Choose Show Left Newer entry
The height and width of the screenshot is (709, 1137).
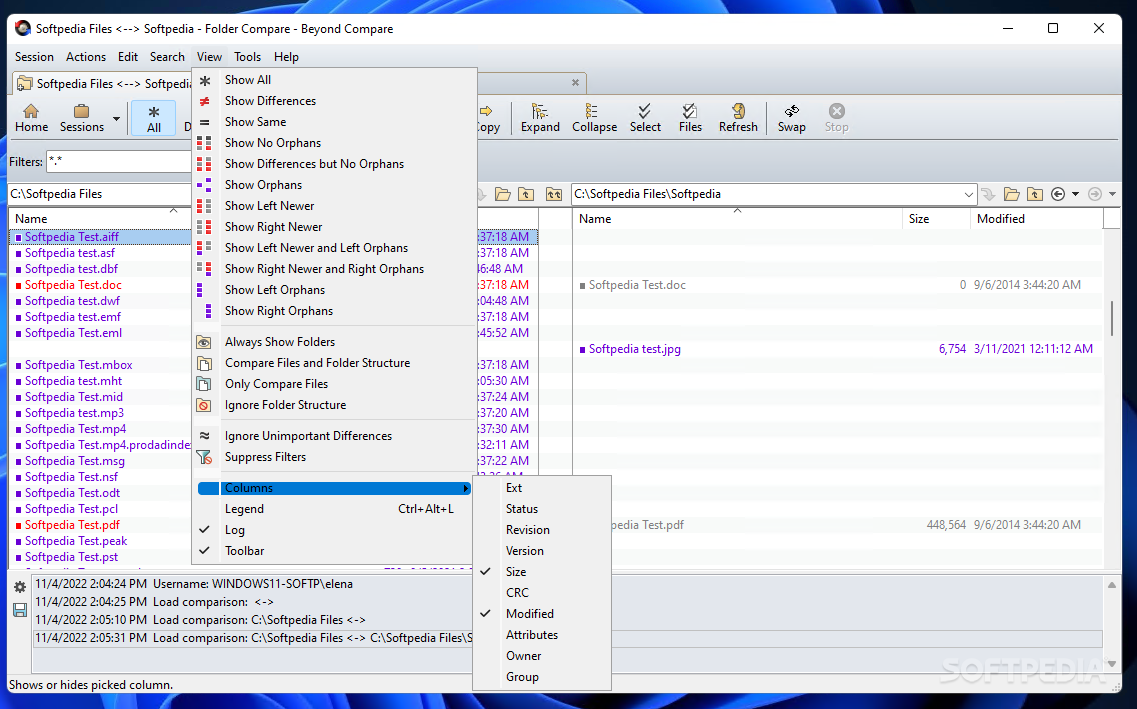(334, 206)
